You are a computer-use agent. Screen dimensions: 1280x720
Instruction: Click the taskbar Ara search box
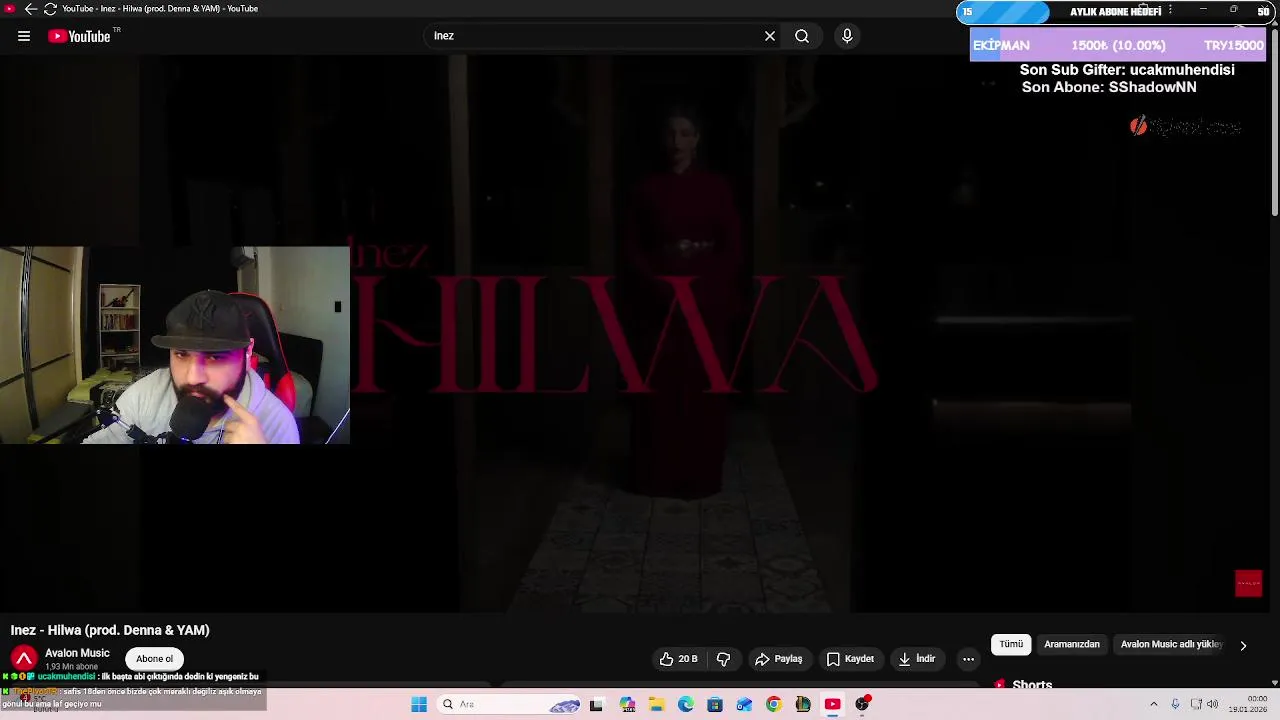510,705
